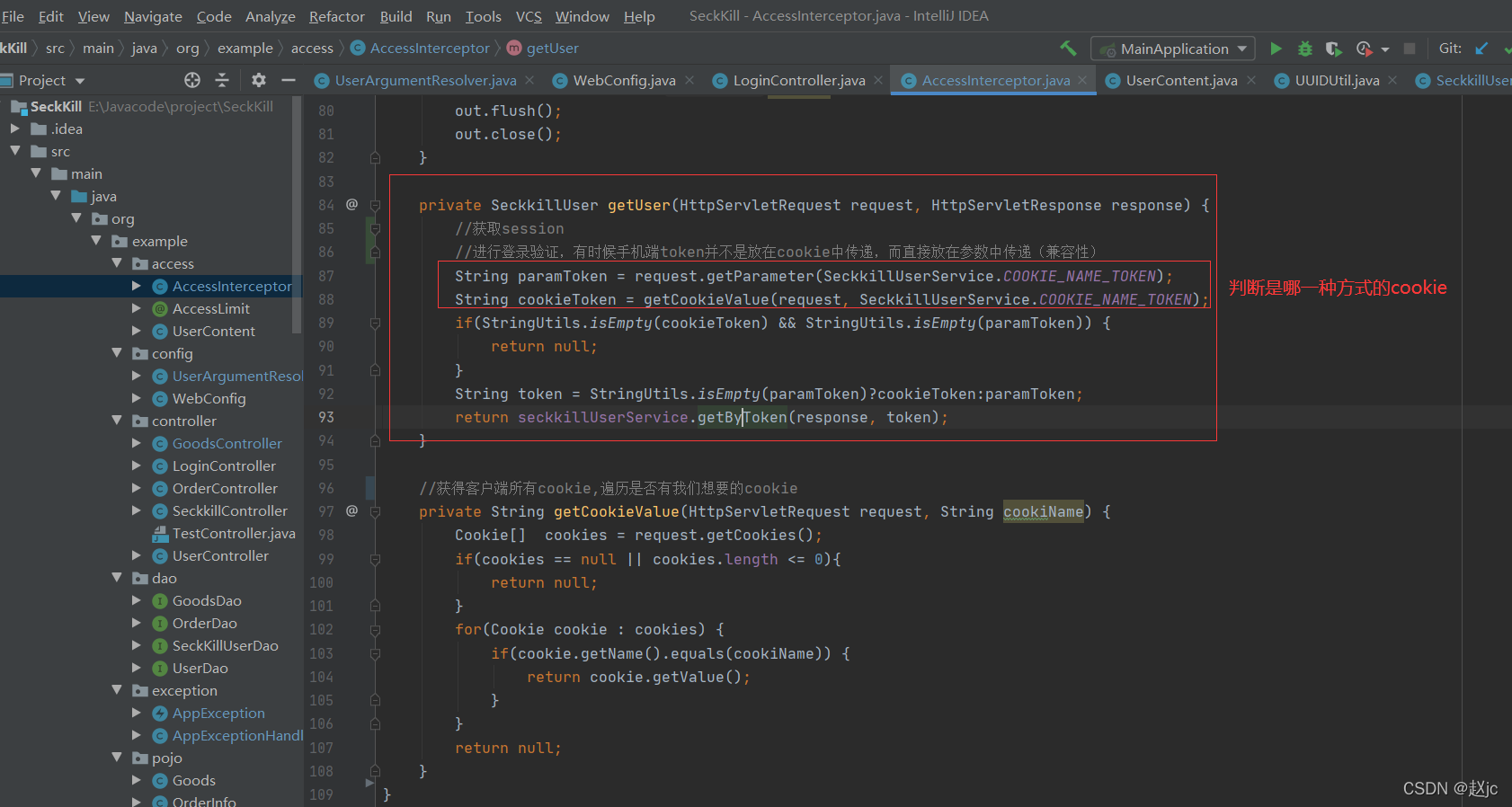Click the 'example' breadcrumb segment
This screenshot has height=807, width=1512.
pos(245,49)
